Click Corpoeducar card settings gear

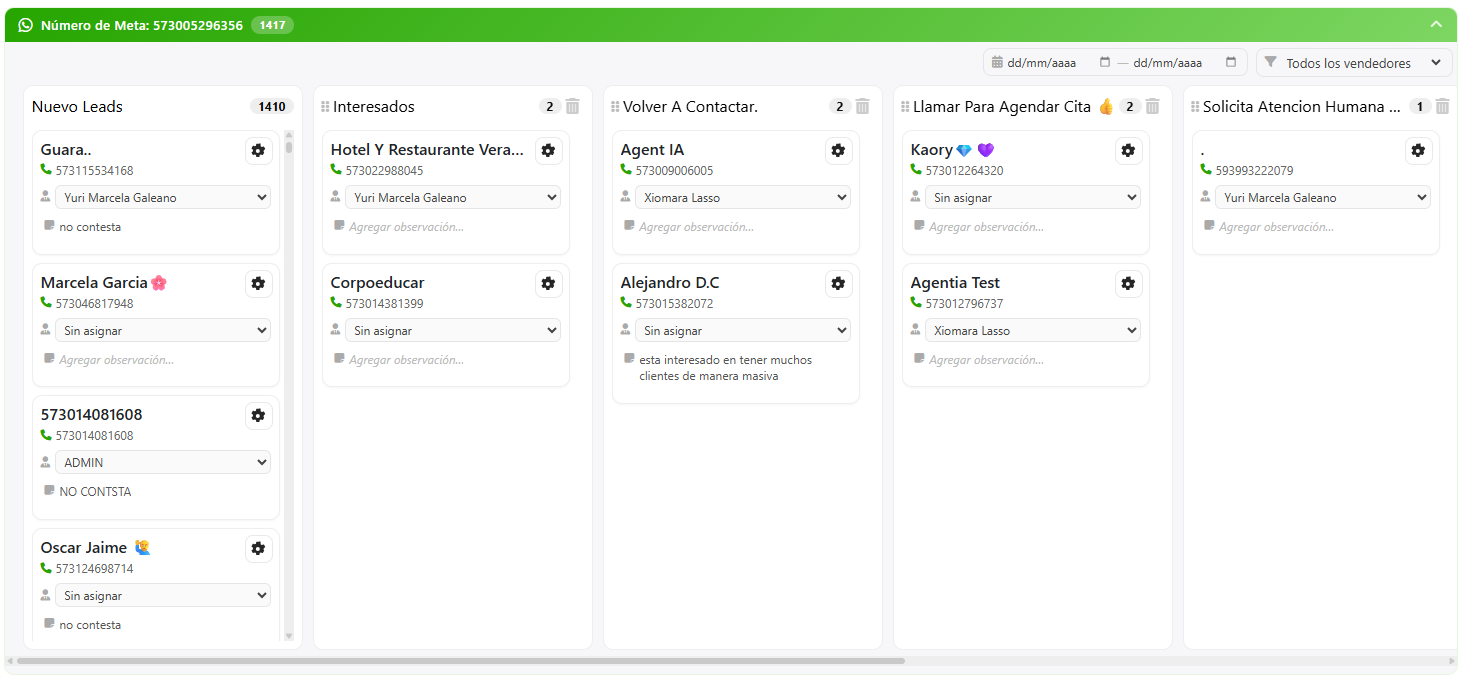[548, 284]
